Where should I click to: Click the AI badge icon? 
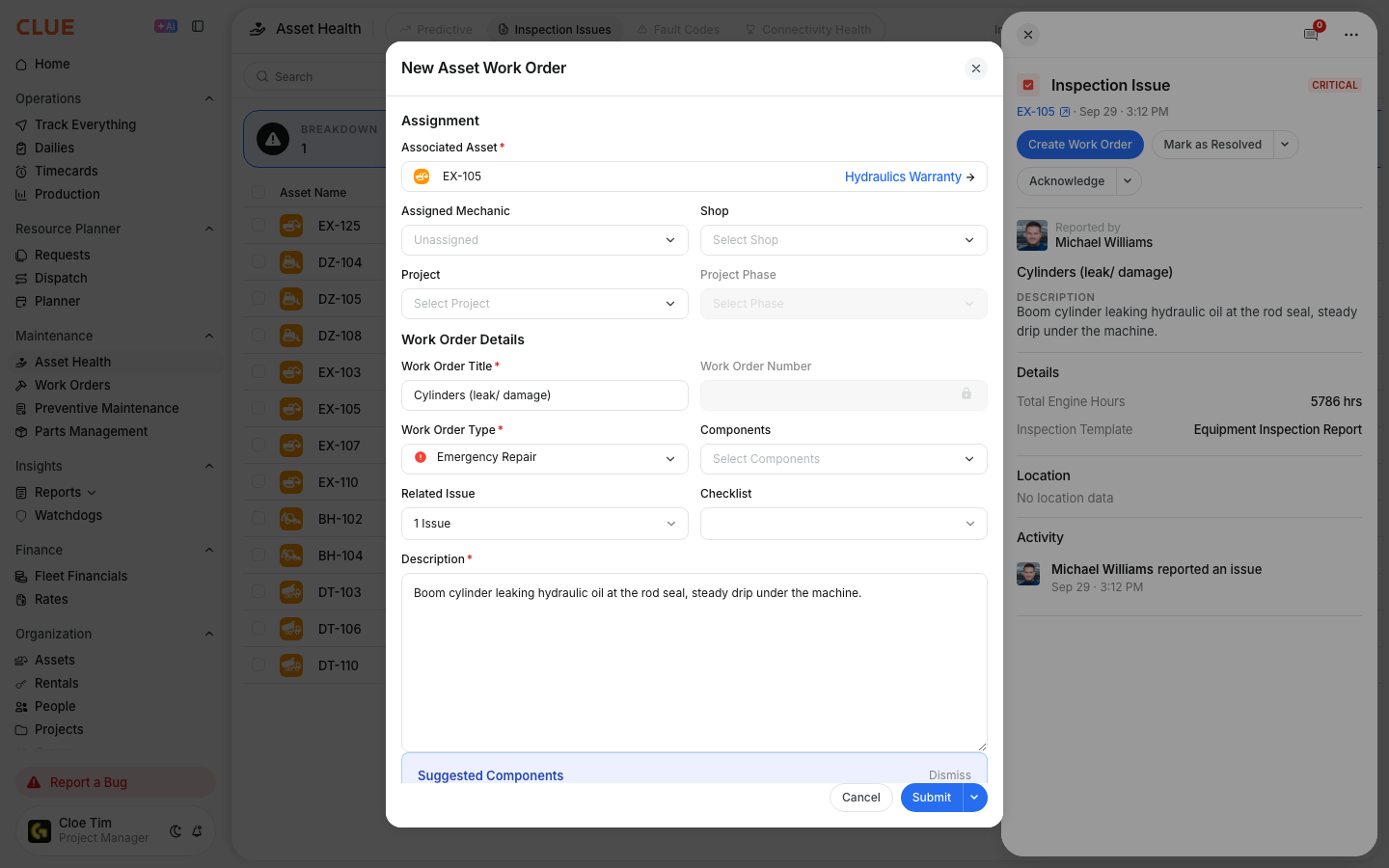(x=166, y=27)
